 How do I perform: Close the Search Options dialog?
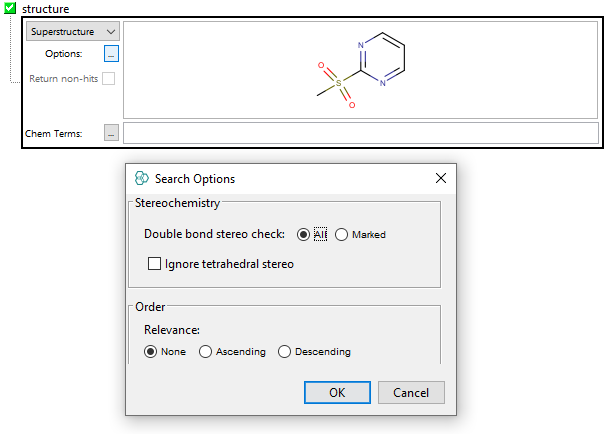tap(440, 179)
